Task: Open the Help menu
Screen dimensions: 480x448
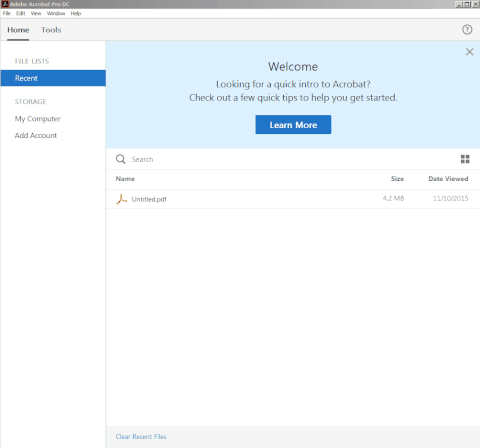Action: point(76,13)
